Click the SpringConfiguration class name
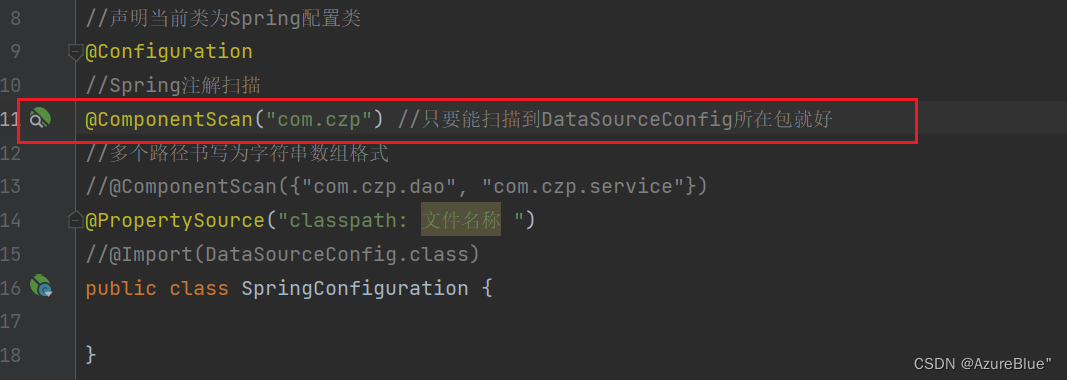1067x380 pixels. point(355,287)
